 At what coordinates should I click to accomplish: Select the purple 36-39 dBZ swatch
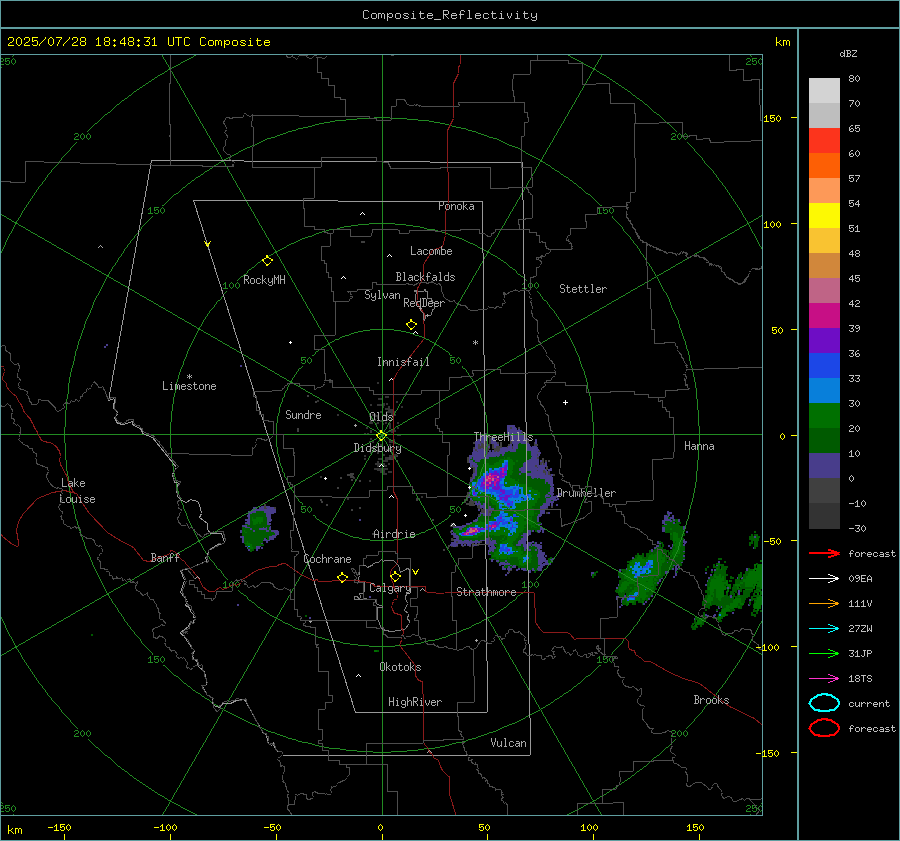[x=824, y=340]
